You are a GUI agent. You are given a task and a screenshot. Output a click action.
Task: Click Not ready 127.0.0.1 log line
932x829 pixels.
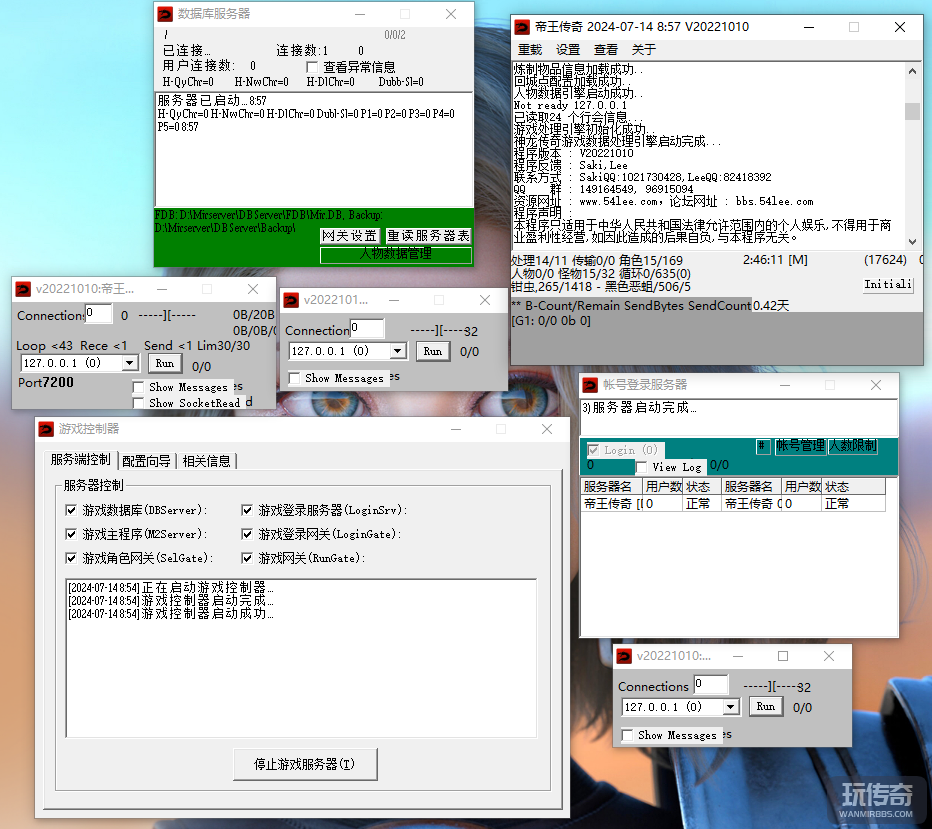570,105
